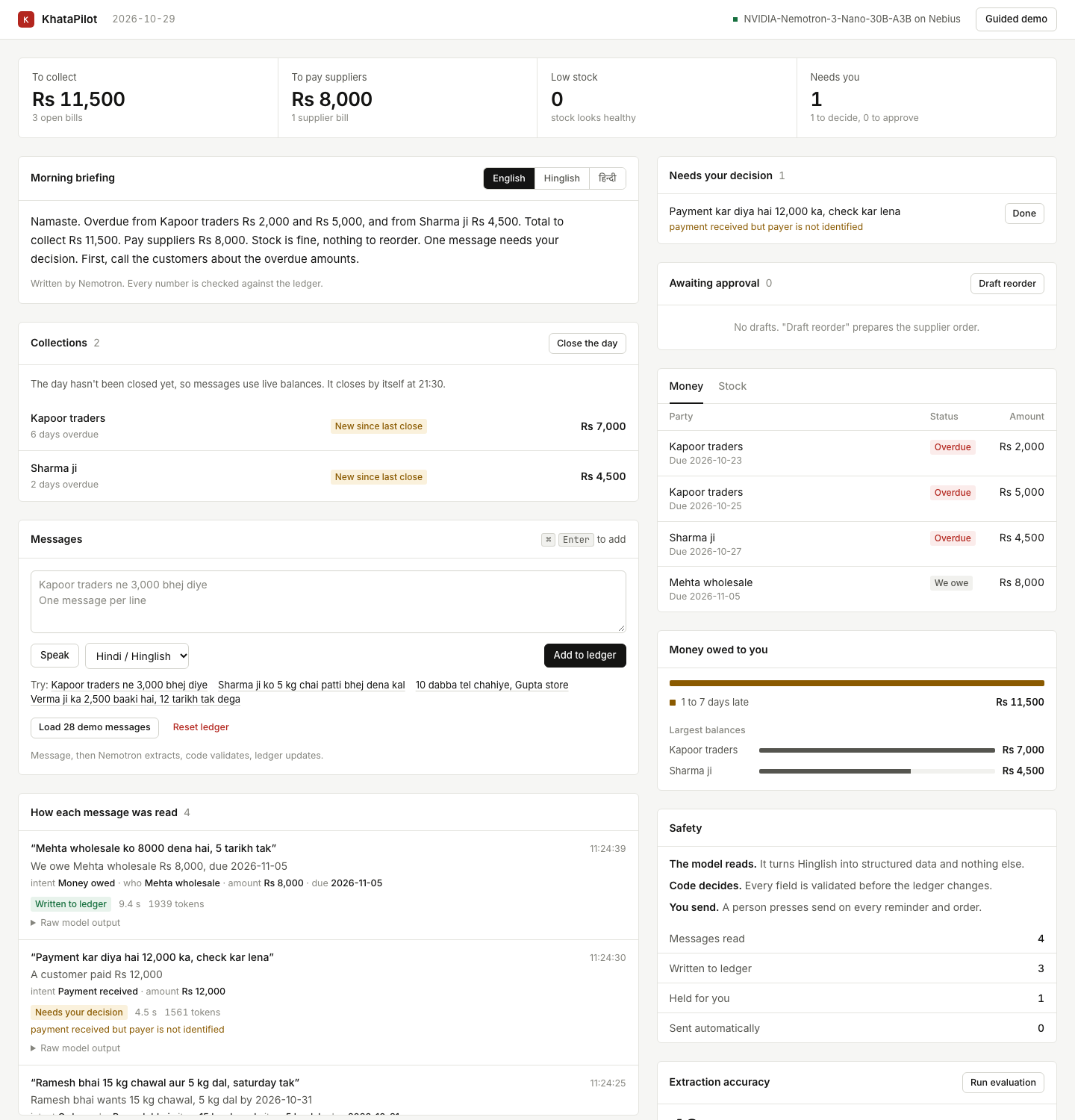Focus the message input text area
Viewport: 1075px width, 1120px height.
coord(328,602)
